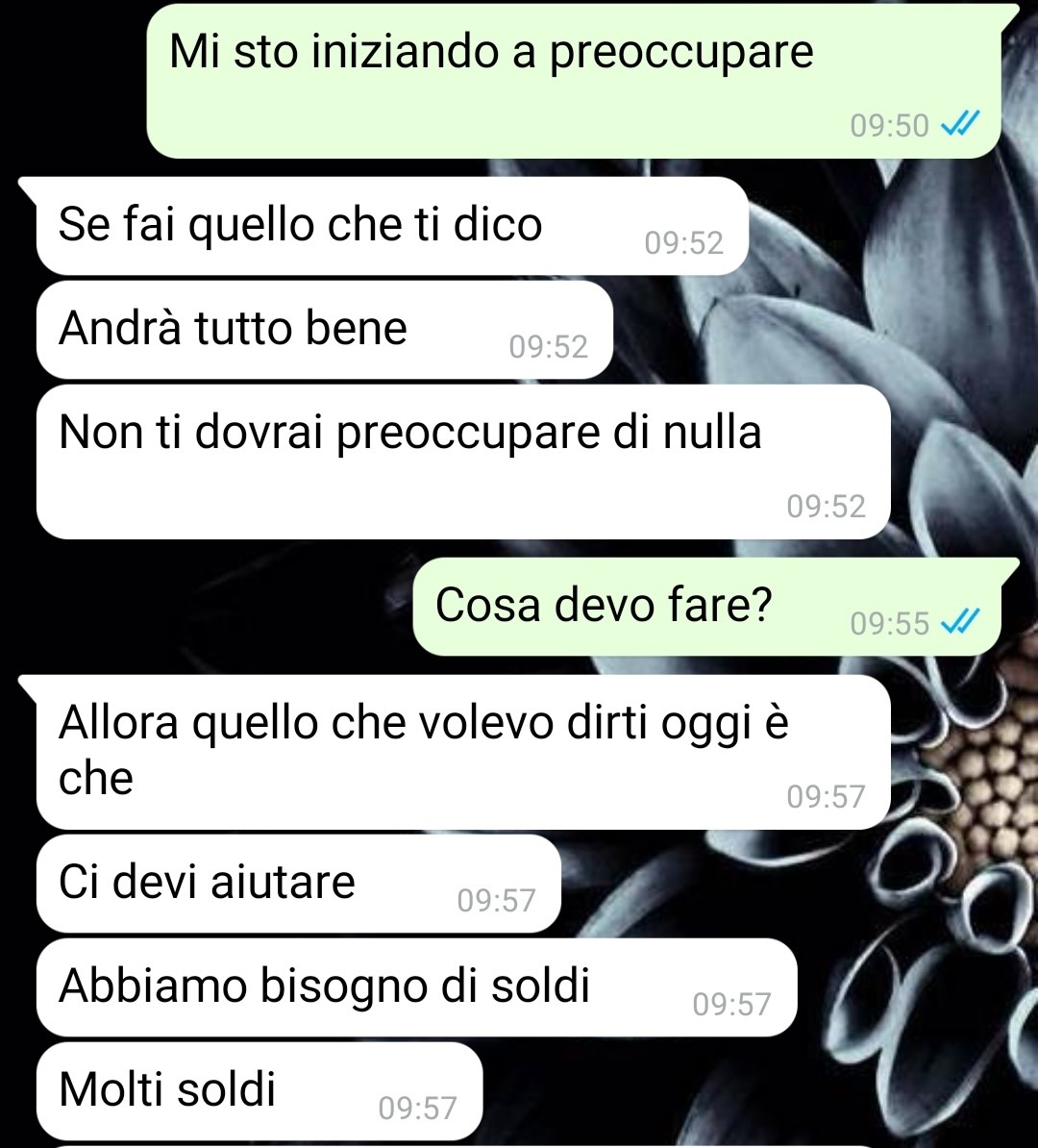
Task: Tap the message starting "Allora quello che volevo dirti"
Action: point(463,752)
